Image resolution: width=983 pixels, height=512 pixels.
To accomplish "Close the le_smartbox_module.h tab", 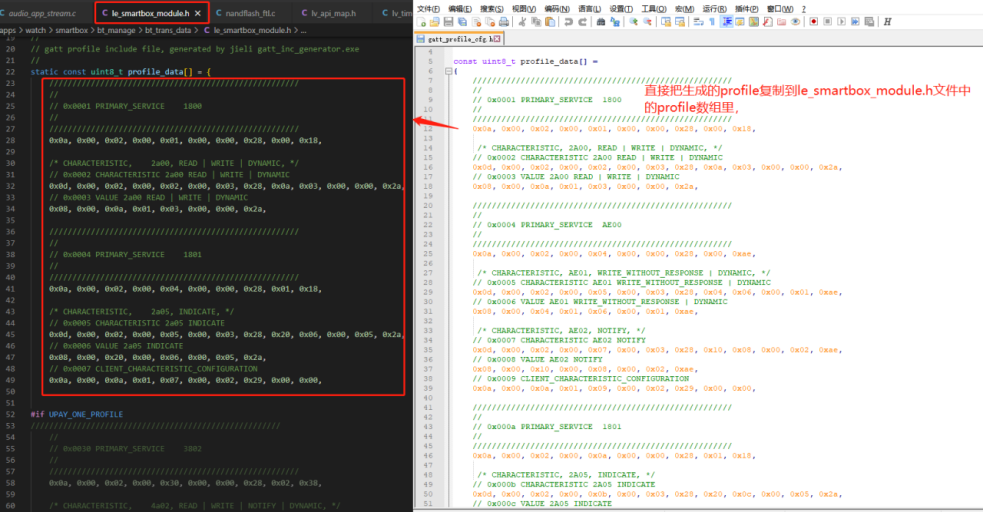I will [x=198, y=13].
